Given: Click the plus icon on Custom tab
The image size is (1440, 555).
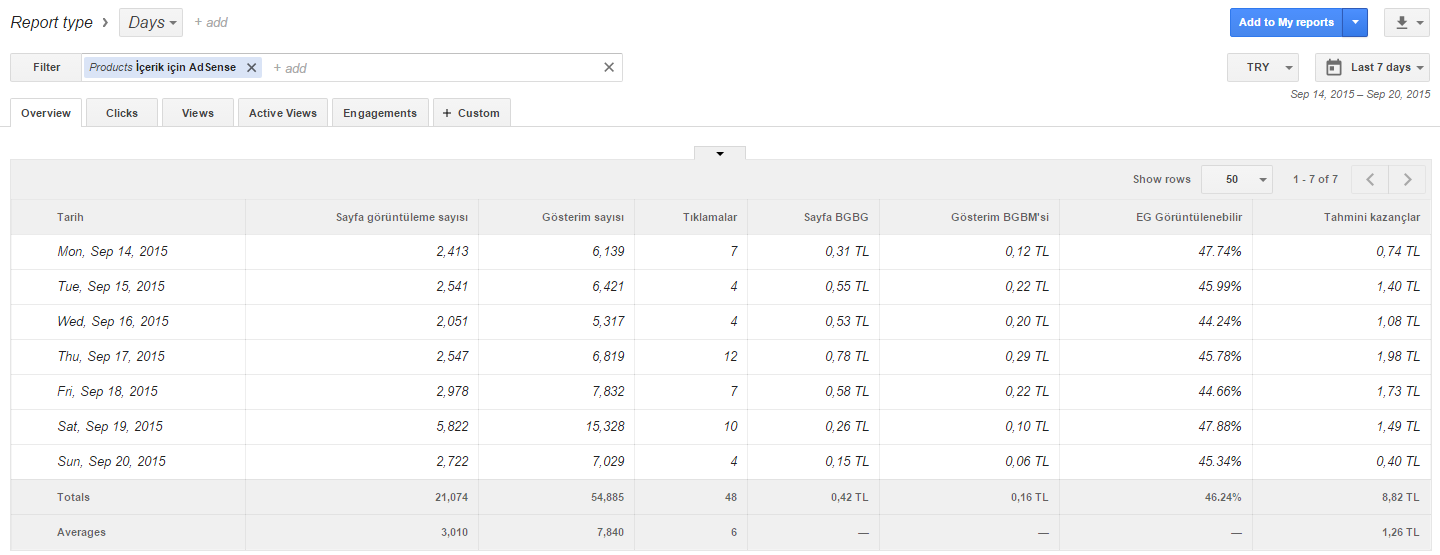Looking at the screenshot, I should [446, 113].
